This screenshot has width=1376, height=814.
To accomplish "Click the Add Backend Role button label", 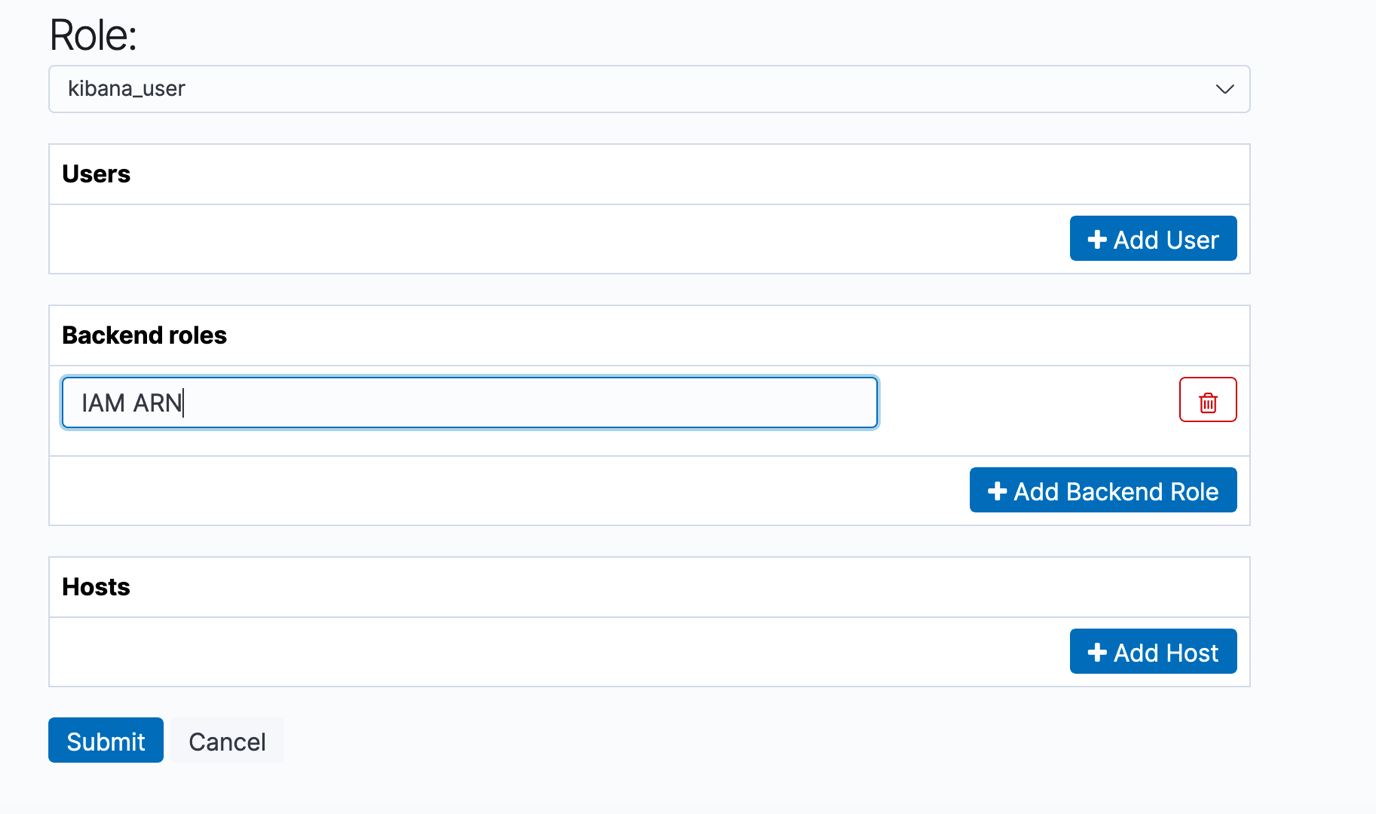I will tap(1116, 491).
